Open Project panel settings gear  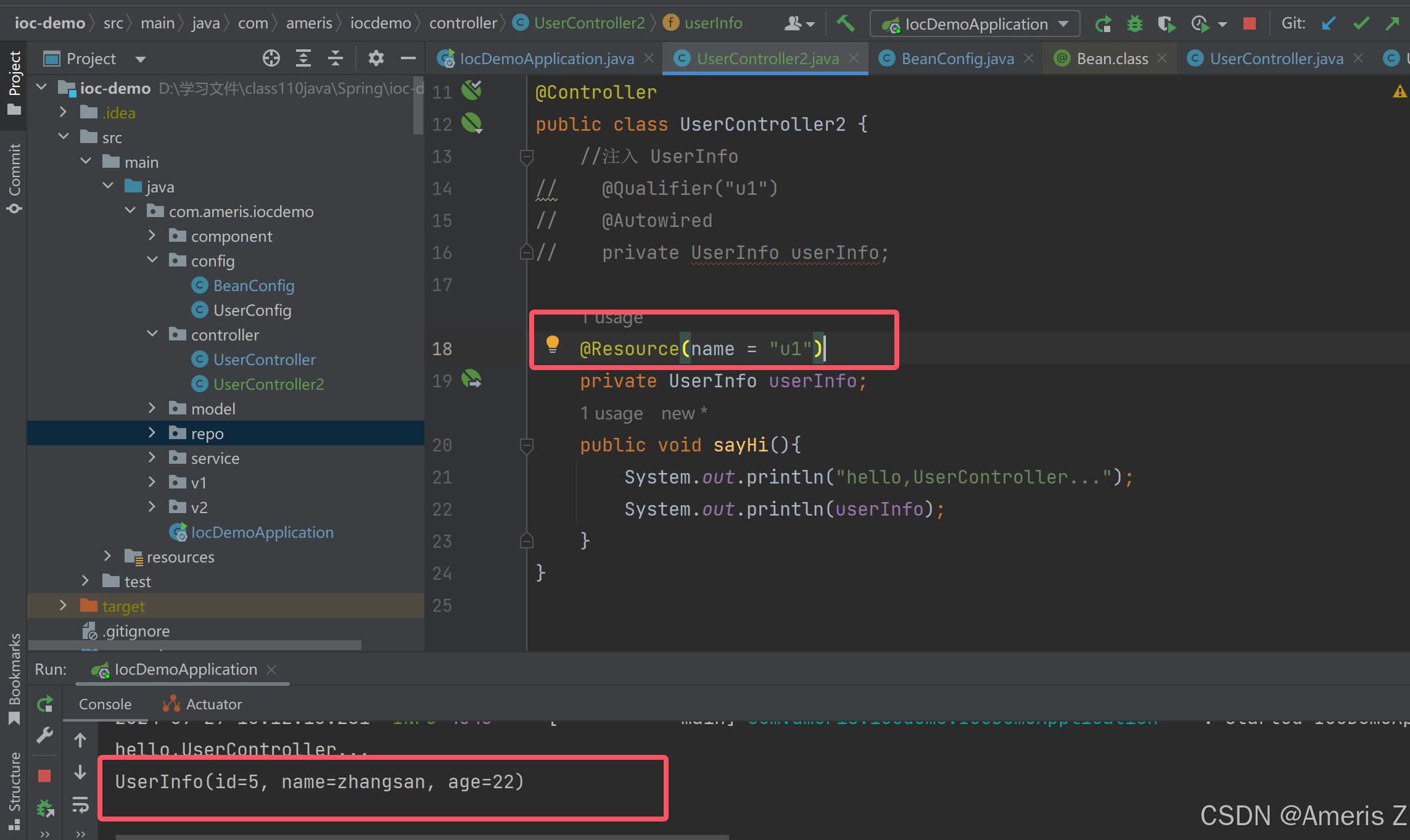[x=376, y=59]
